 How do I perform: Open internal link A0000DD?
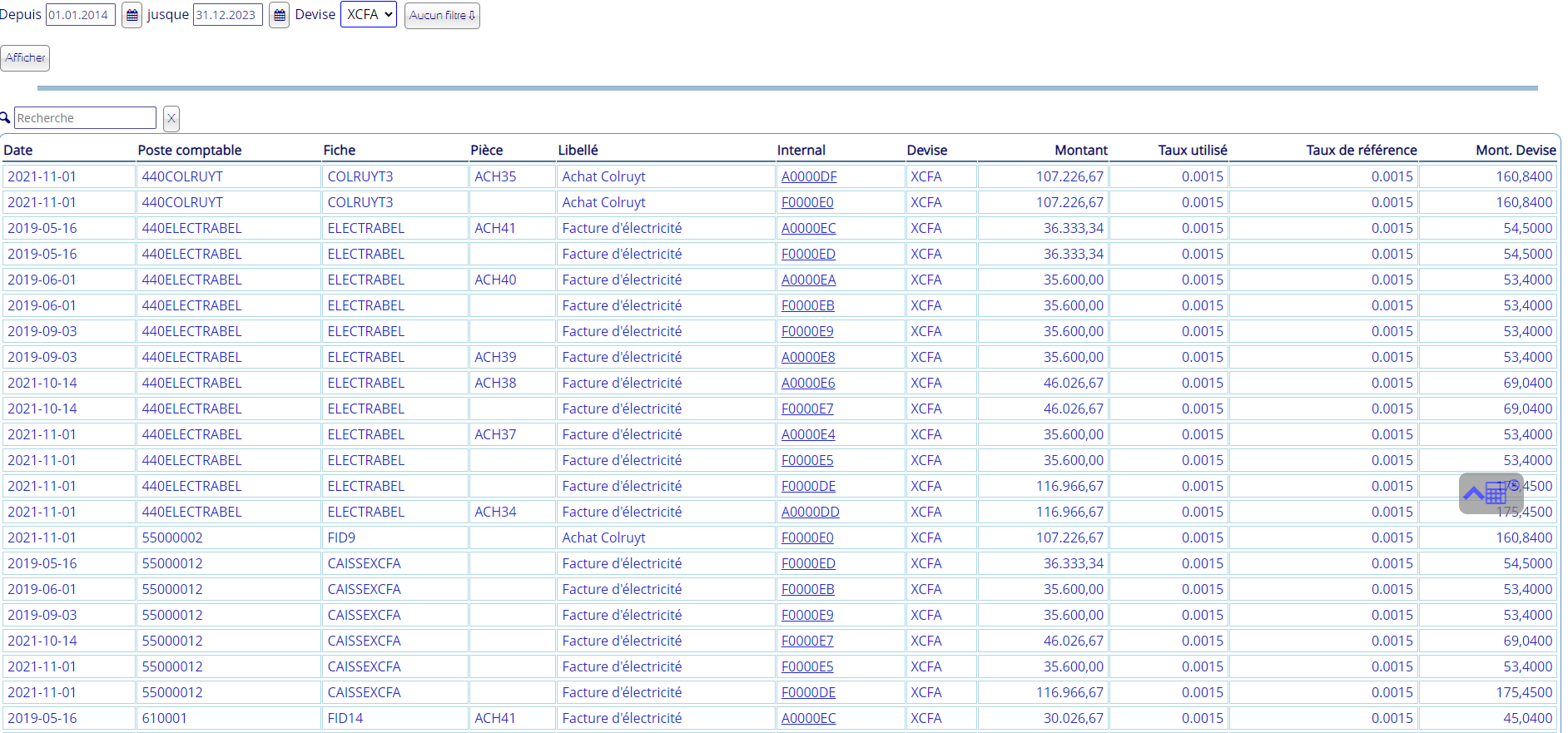coord(810,512)
